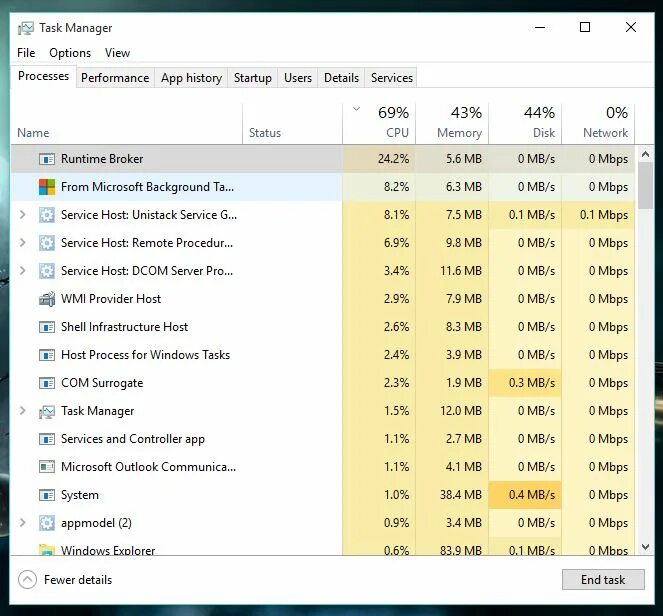The width and height of the screenshot is (663, 616).
Task: Click the Task Manager title bar icon
Action: (25, 28)
